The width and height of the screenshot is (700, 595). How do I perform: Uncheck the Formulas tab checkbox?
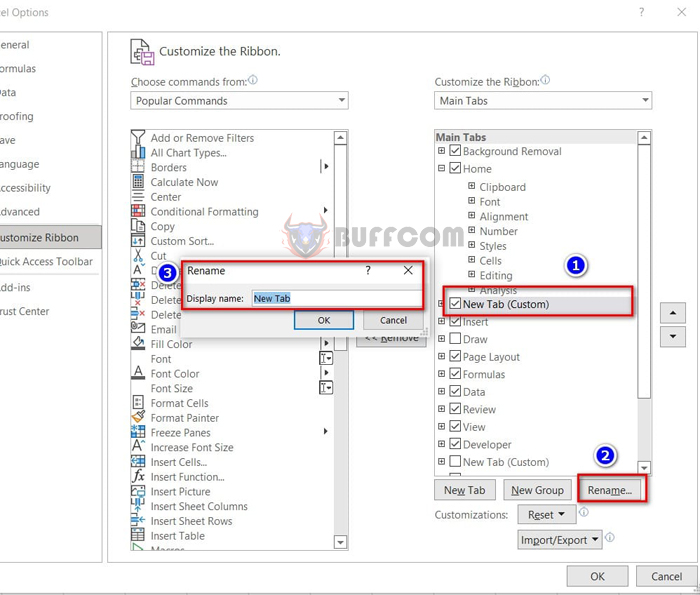coord(455,373)
